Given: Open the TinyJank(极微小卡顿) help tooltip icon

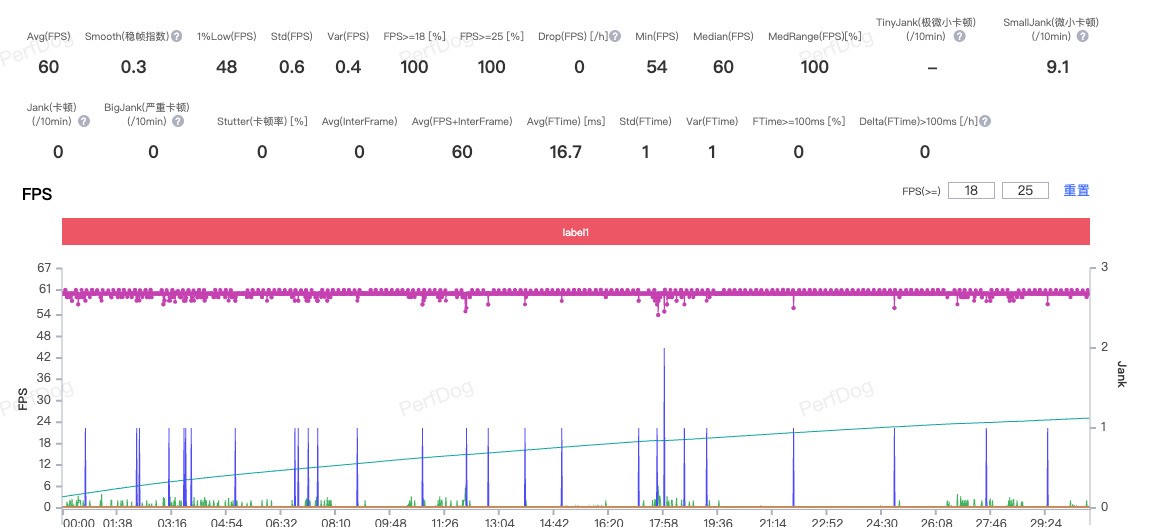Looking at the screenshot, I should 959,36.
